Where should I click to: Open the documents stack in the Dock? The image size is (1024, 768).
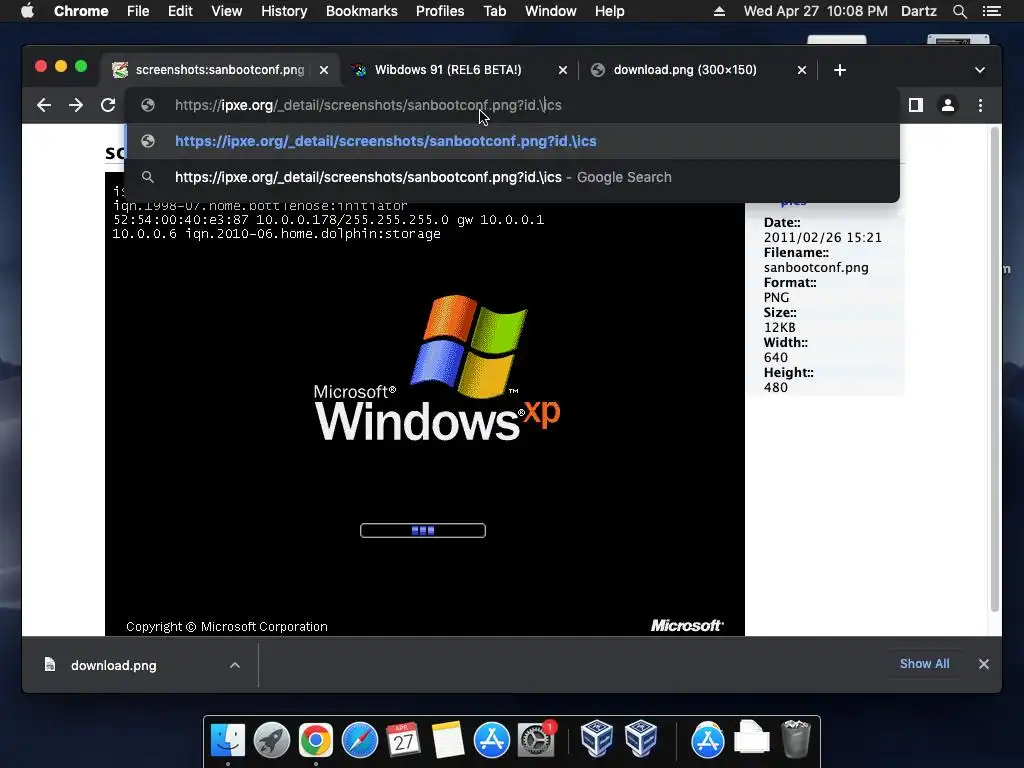coord(752,737)
